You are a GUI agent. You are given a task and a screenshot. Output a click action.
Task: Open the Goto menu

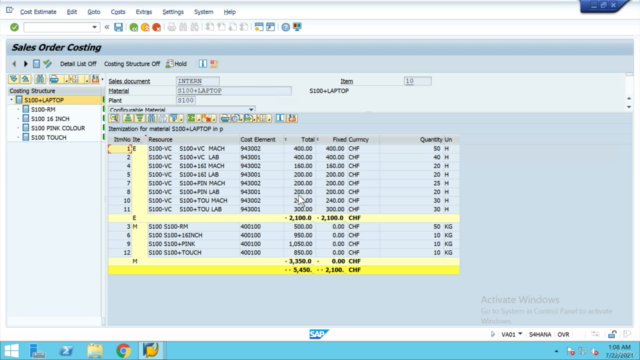[x=94, y=12]
